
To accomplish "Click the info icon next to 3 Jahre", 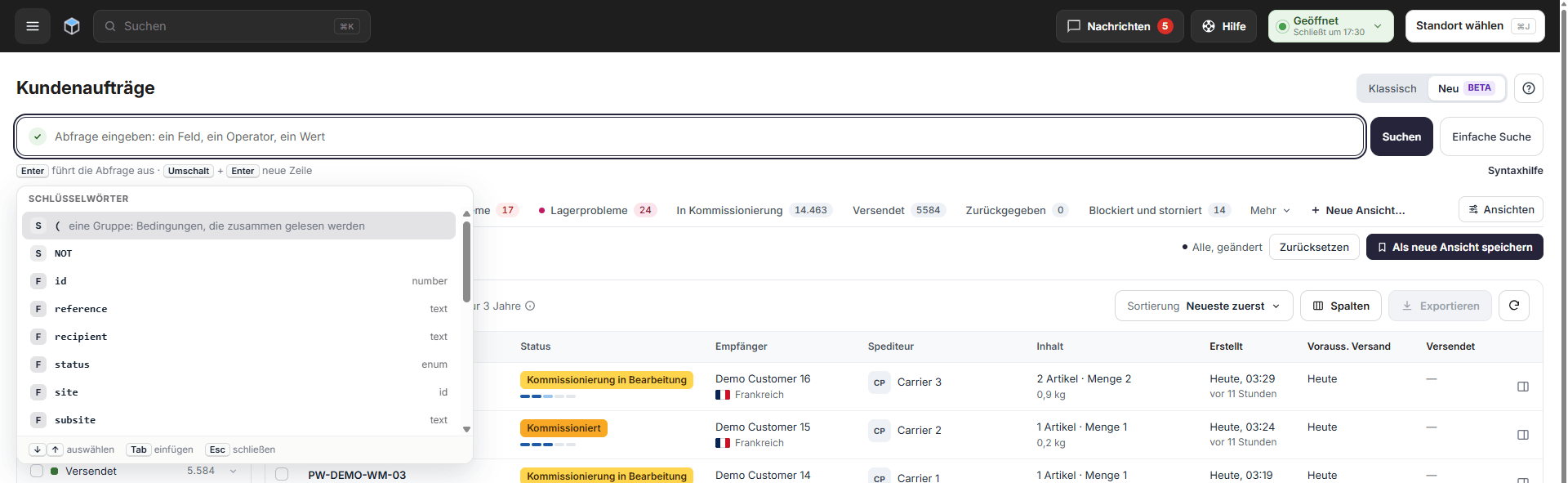I will 530,306.
